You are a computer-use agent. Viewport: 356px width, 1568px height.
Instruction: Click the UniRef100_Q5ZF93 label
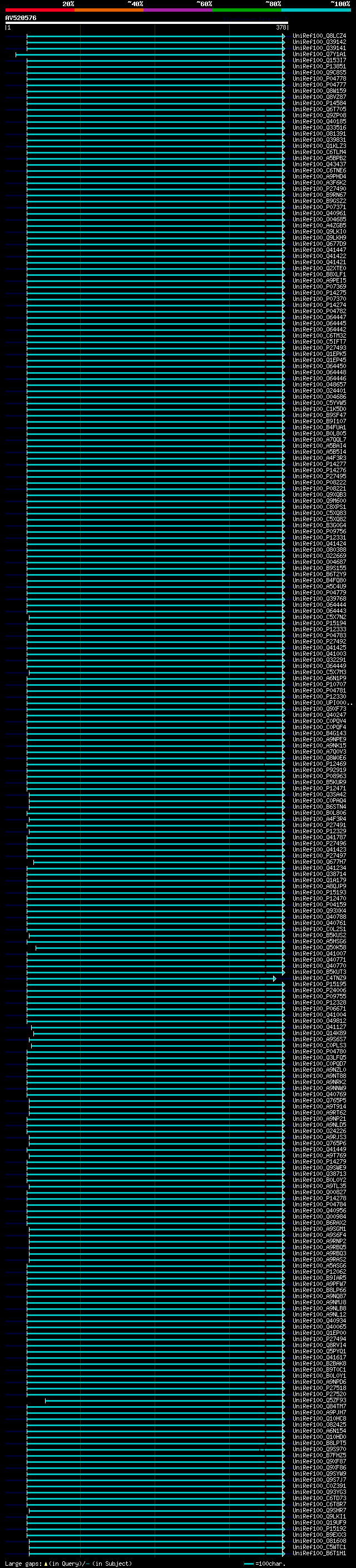pos(319,1400)
